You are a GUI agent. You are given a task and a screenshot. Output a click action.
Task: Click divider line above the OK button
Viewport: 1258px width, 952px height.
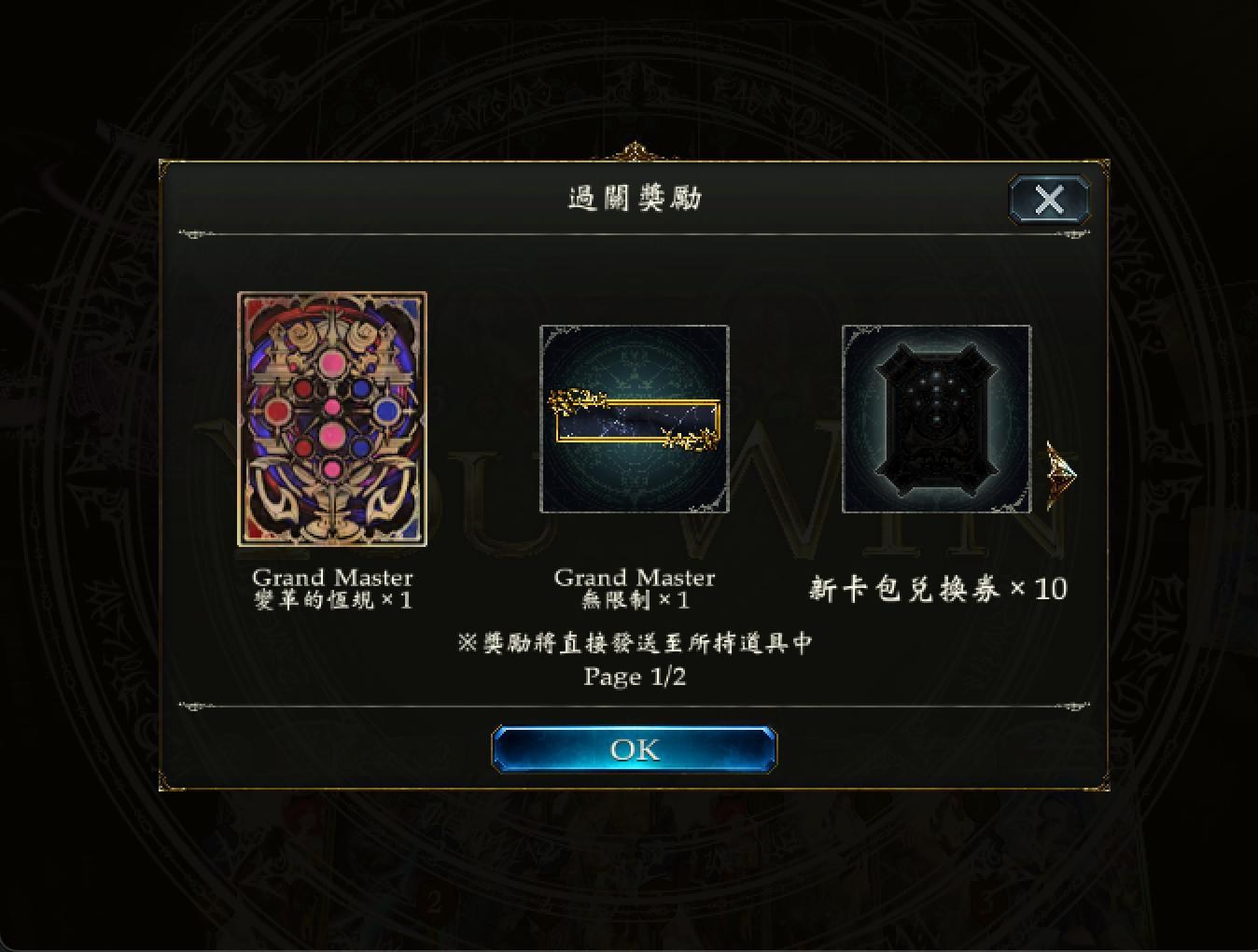(635, 706)
